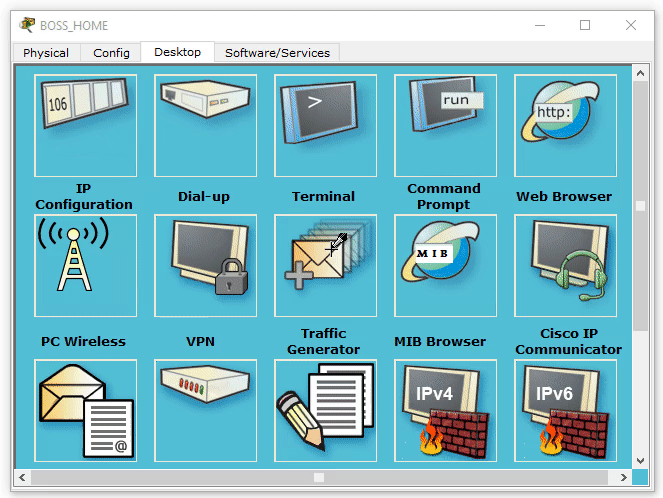Open the Command Prompt icon

pyautogui.click(x=446, y=126)
